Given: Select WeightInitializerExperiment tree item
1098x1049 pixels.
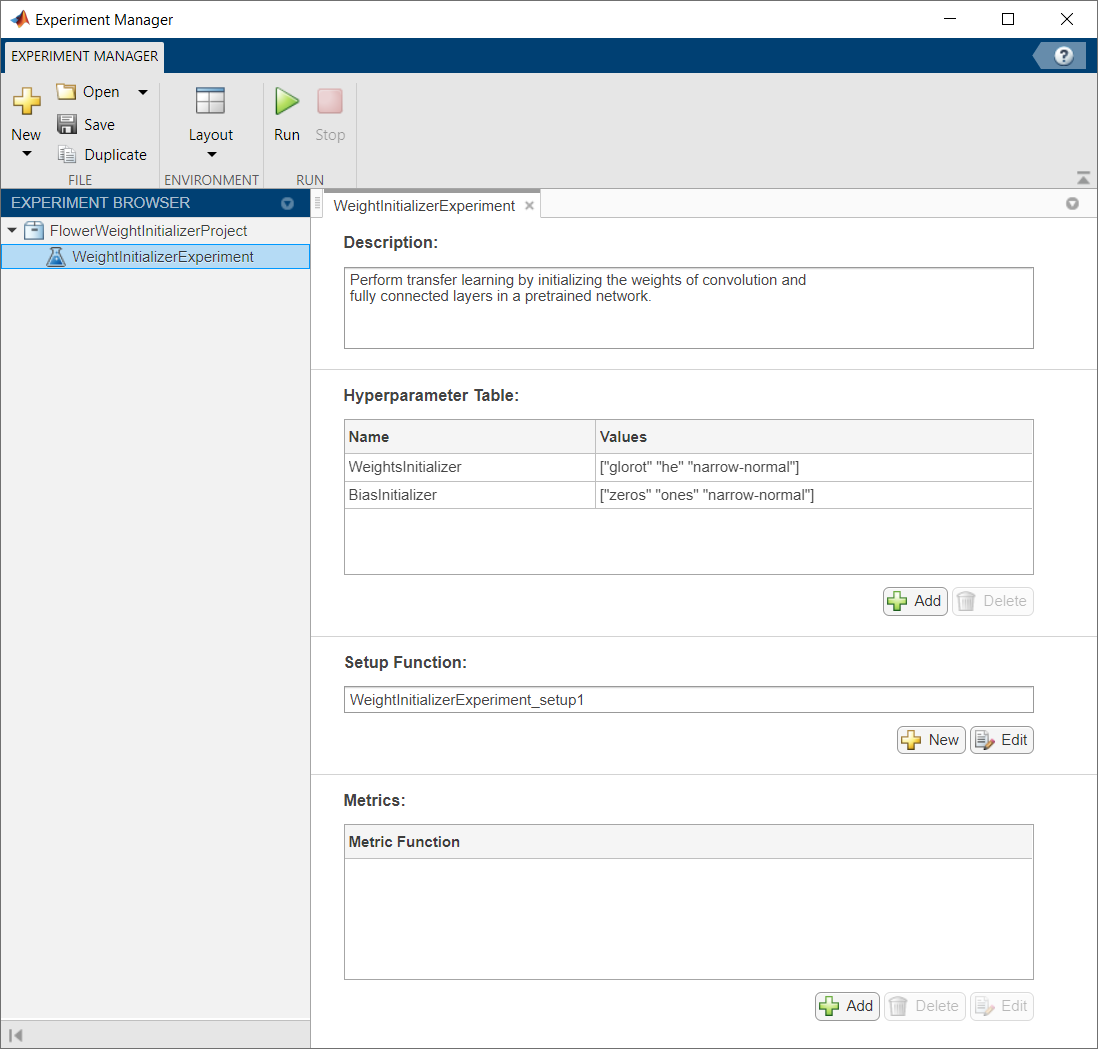Looking at the screenshot, I should pos(155,256).
